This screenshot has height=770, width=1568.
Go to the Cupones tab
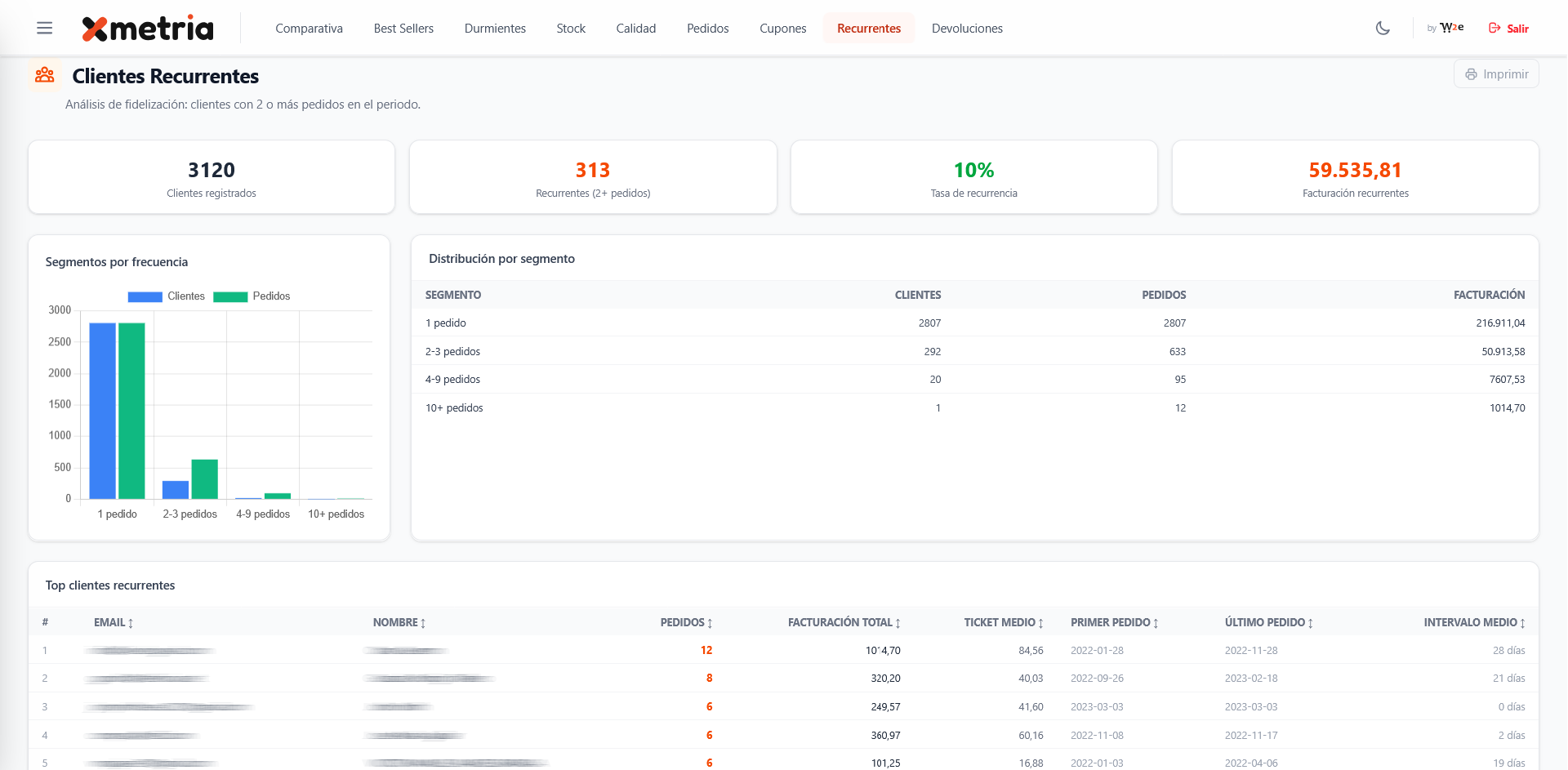[x=782, y=29]
